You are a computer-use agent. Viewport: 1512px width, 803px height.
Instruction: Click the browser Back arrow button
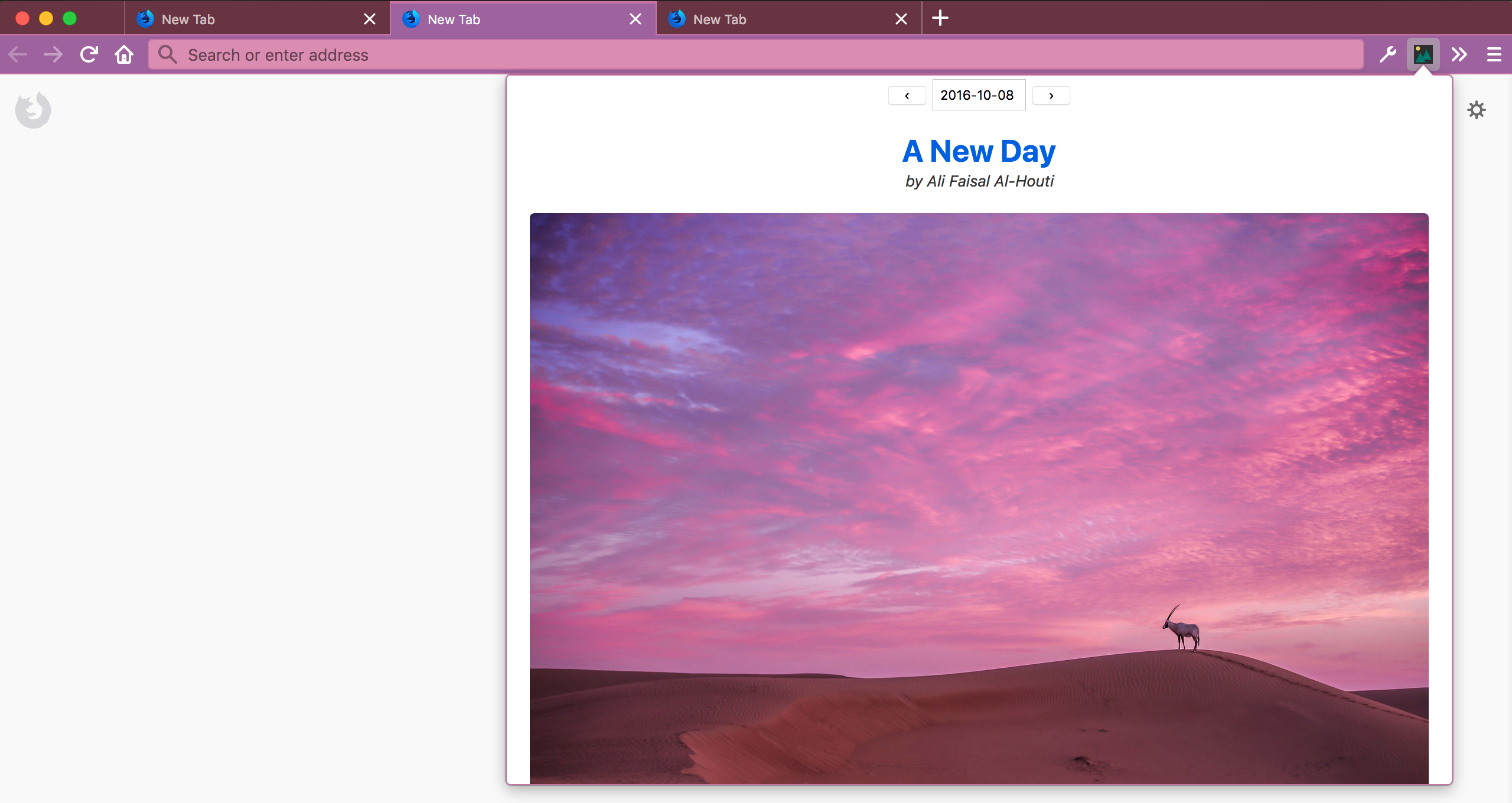pos(18,55)
